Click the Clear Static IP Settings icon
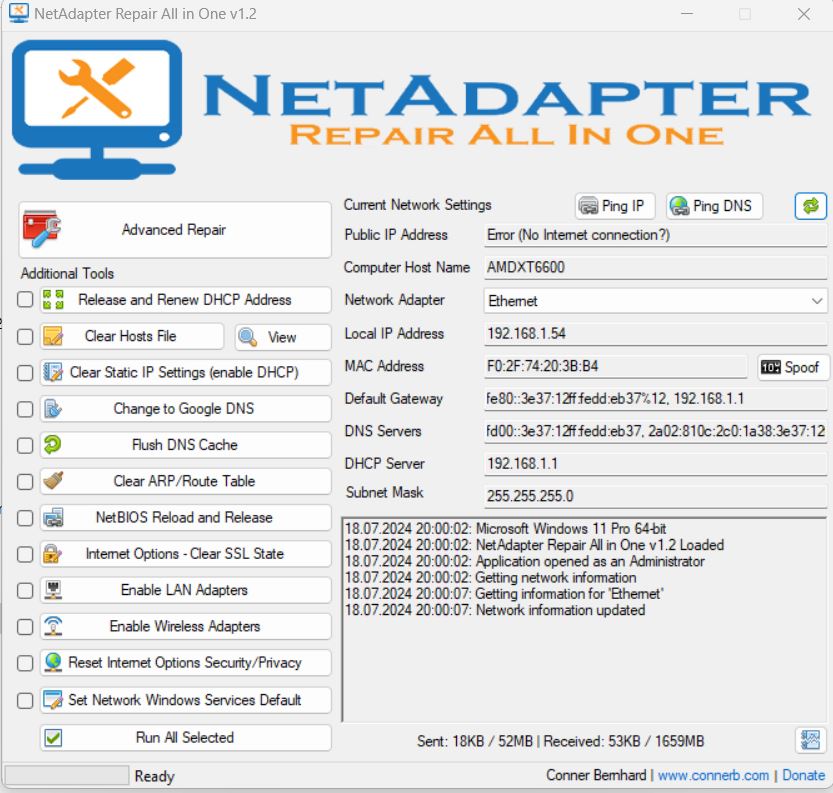The image size is (833, 793). click(x=53, y=372)
